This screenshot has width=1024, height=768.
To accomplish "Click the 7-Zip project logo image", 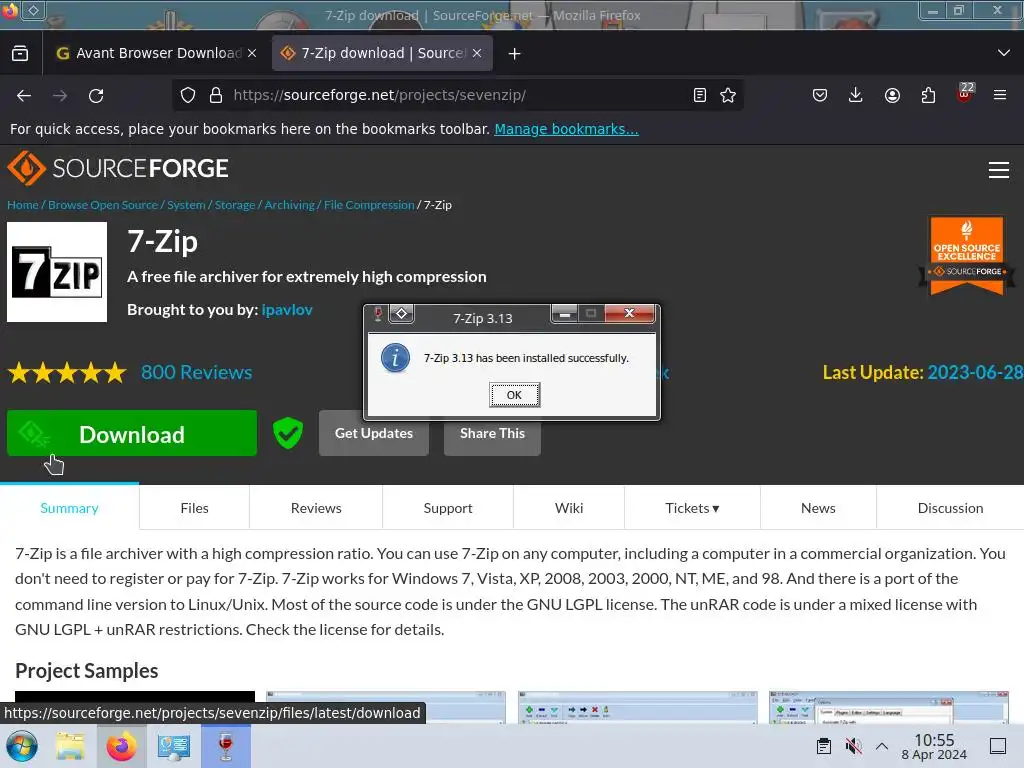I will click(57, 272).
